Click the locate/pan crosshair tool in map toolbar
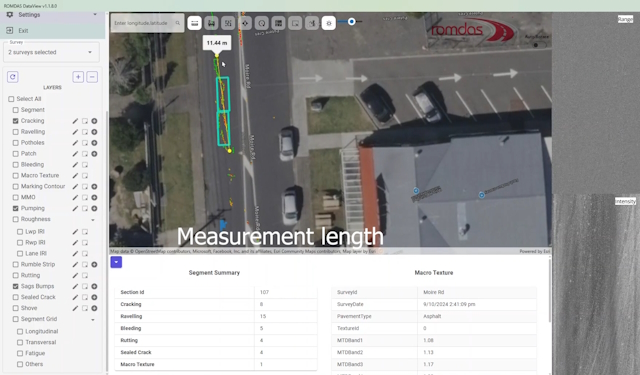 [245, 23]
